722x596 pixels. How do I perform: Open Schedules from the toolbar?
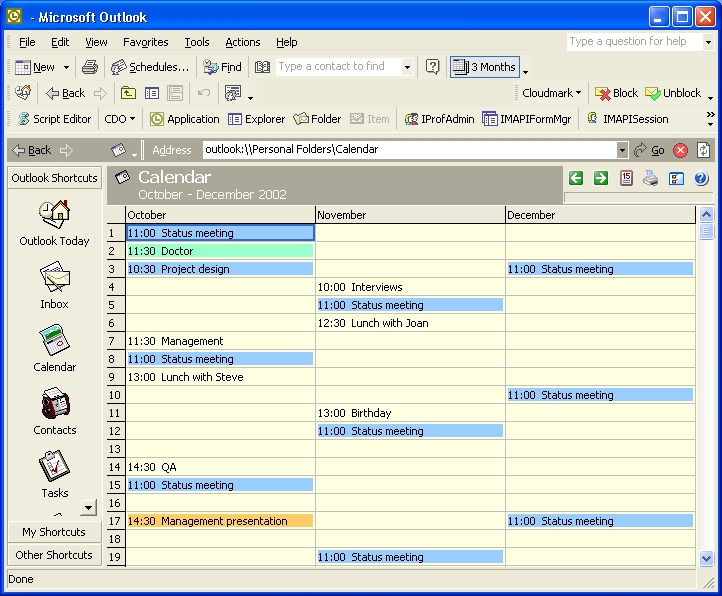(150, 67)
